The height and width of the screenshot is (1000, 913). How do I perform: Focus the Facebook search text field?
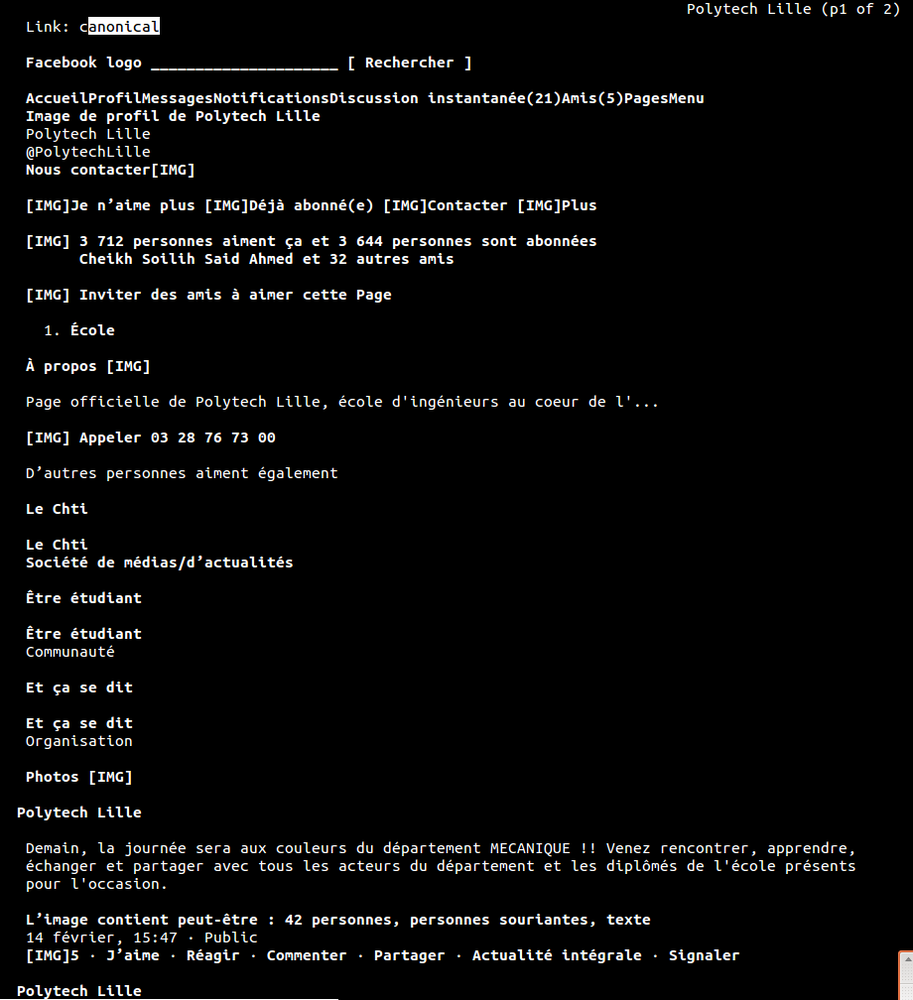tap(244, 63)
